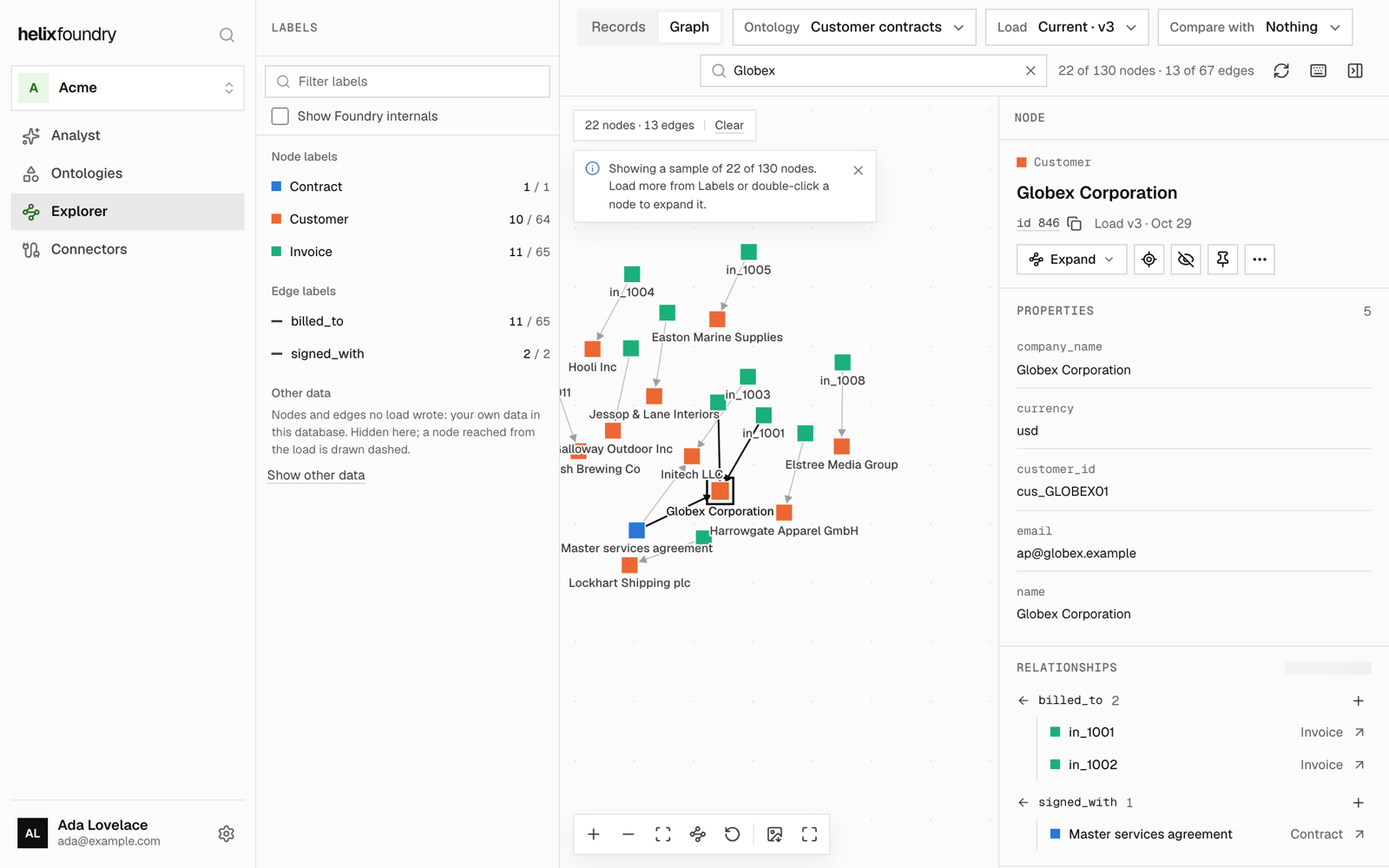Toggle the Invoice node label

click(x=410, y=252)
